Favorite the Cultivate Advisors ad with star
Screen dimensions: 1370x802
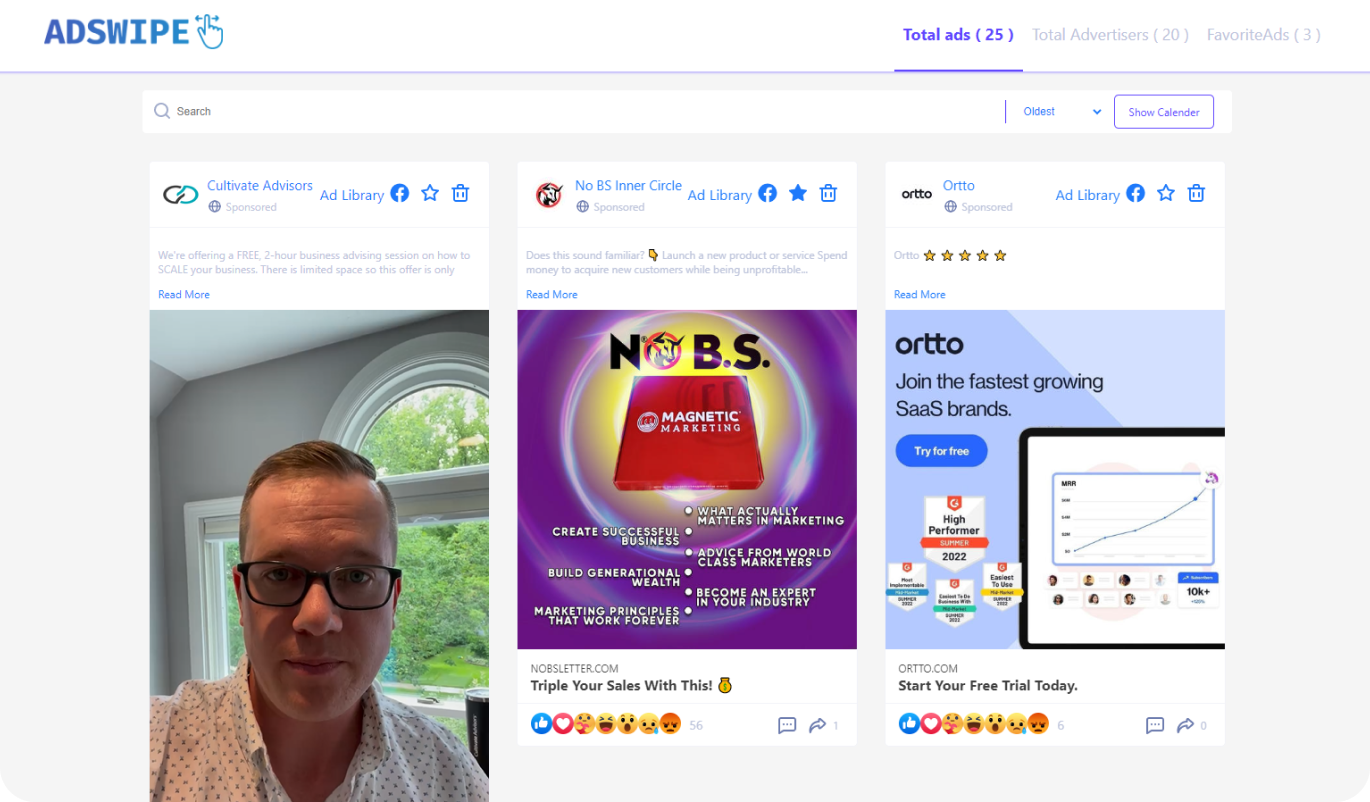pyautogui.click(x=430, y=193)
